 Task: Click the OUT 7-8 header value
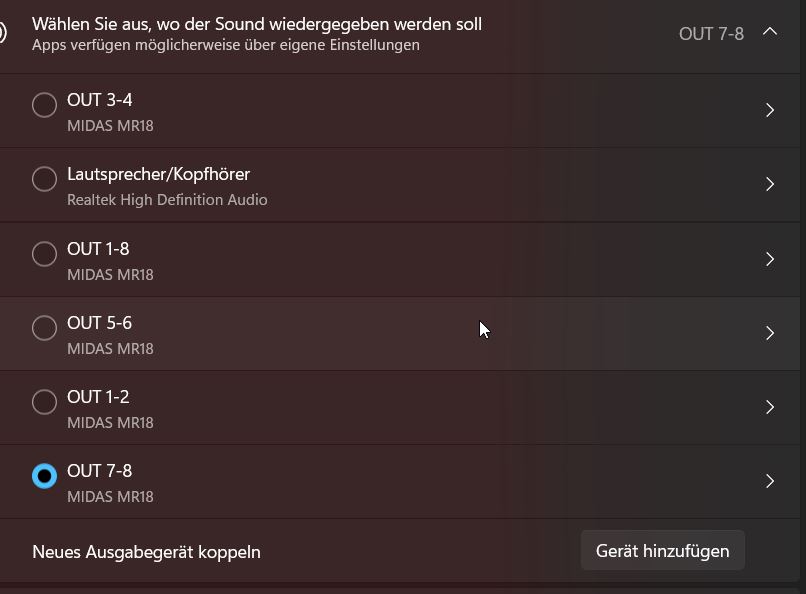[x=711, y=34]
